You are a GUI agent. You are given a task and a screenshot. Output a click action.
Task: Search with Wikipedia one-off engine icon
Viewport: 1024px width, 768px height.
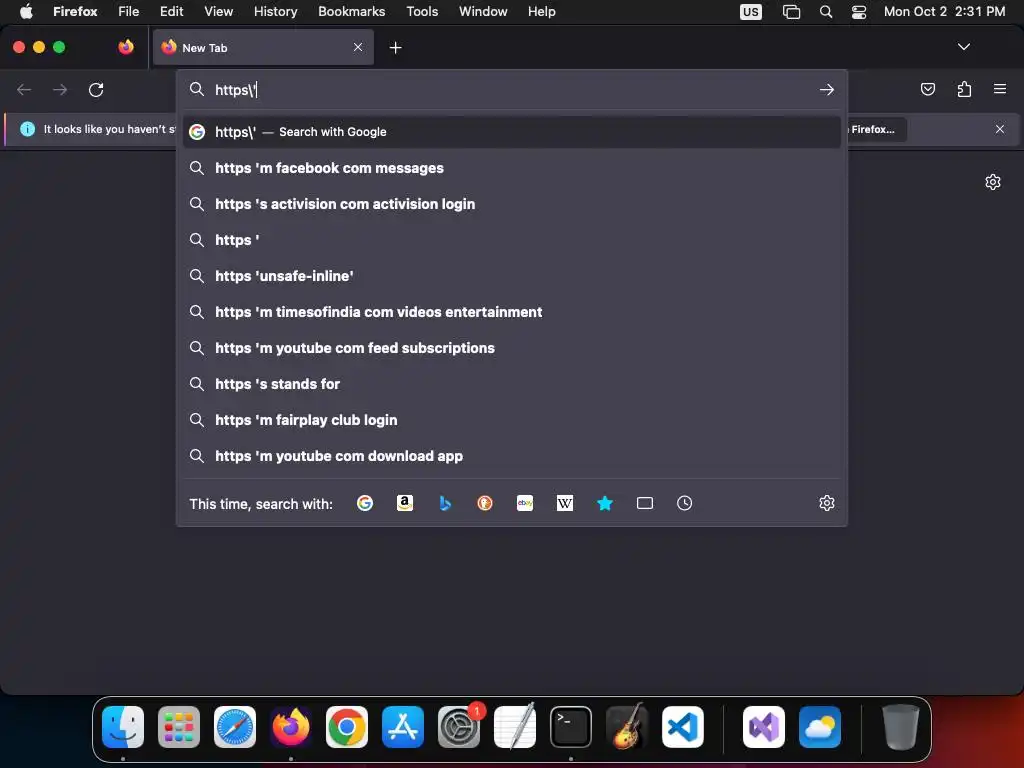click(565, 503)
